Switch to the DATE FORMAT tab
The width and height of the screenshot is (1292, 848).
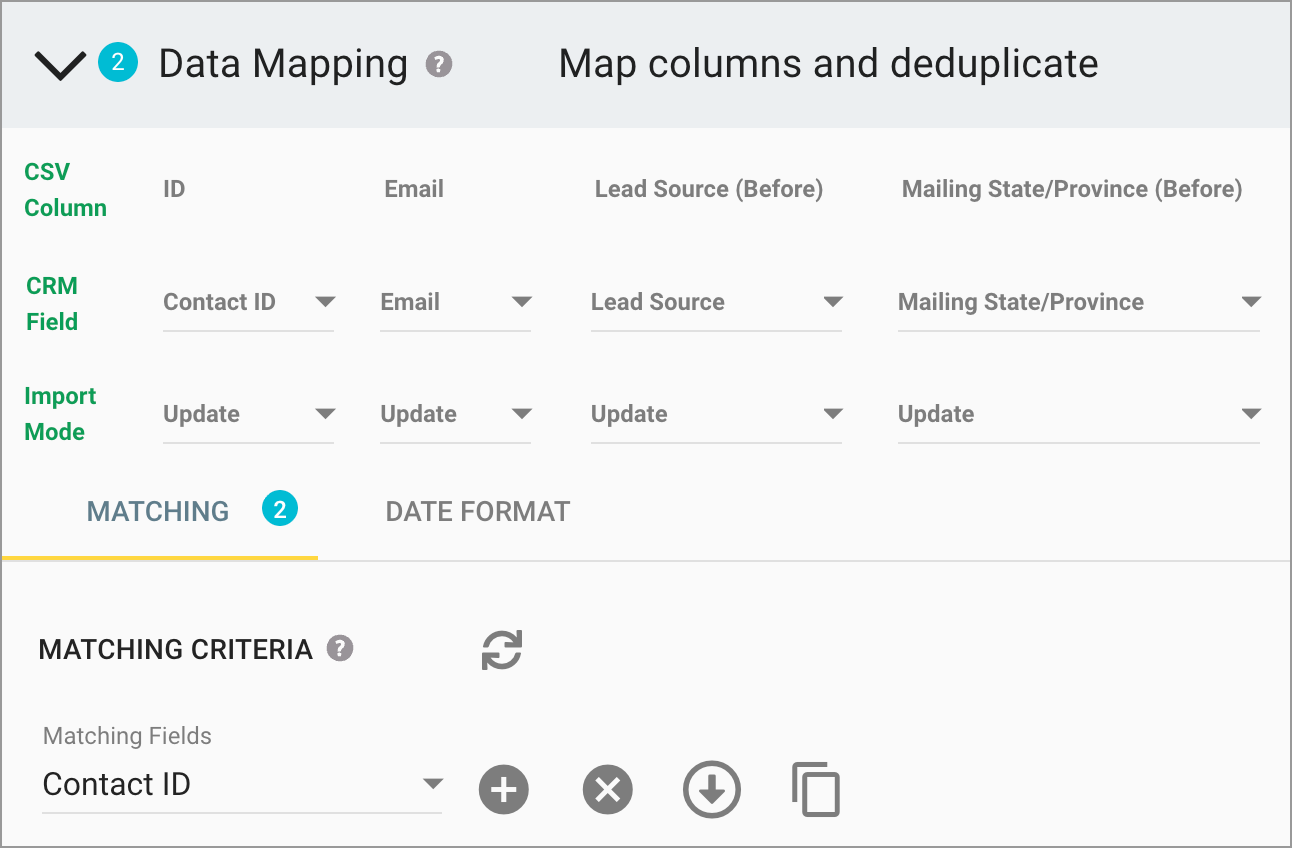pos(477,511)
